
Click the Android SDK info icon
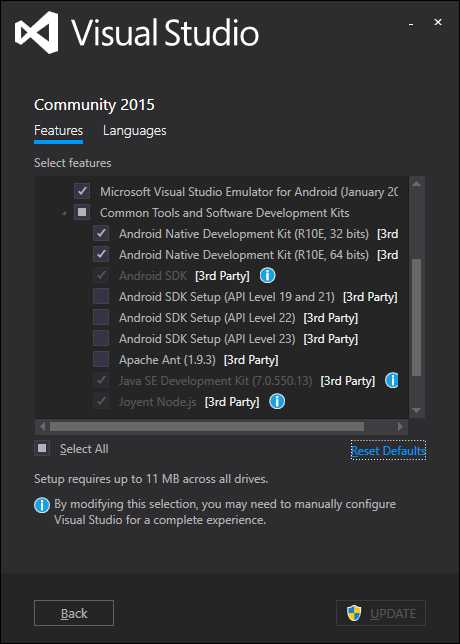(x=267, y=276)
